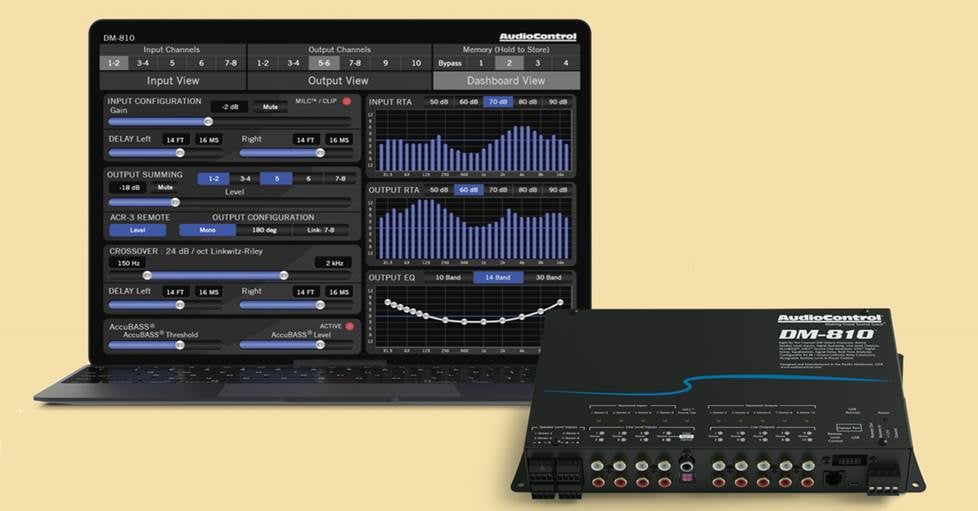The height and width of the screenshot is (511, 978).
Task: Toggle Link: 7-8 output option
Action: [x=321, y=230]
